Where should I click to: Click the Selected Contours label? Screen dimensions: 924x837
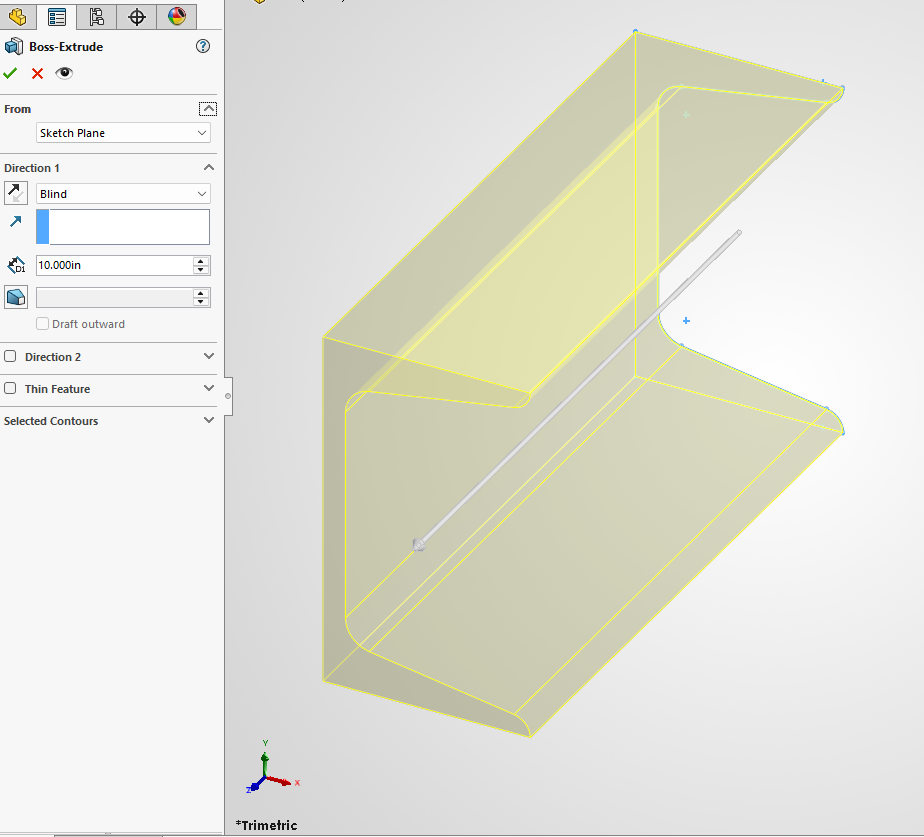tap(51, 421)
